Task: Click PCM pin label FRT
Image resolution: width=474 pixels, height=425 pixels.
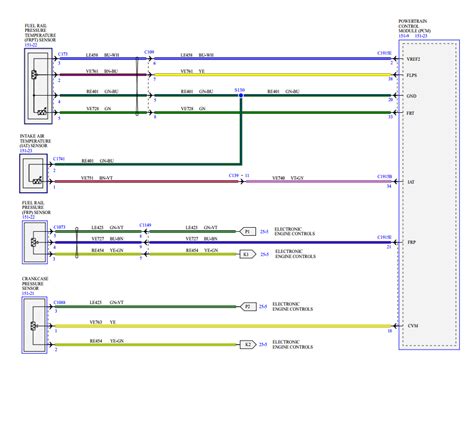Action: [x=410, y=113]
